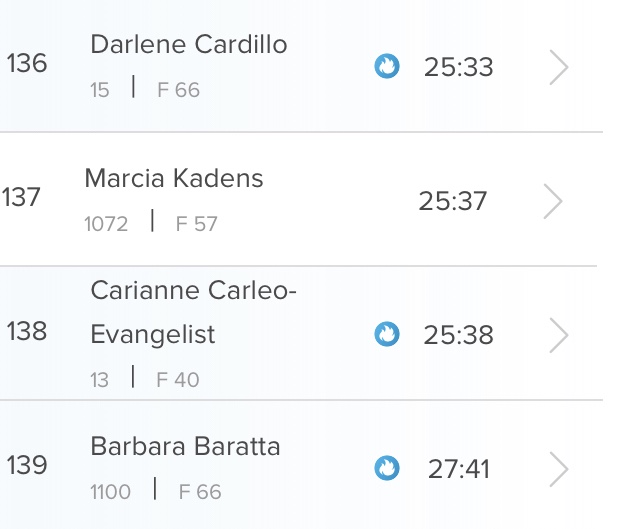This screenshot has height=529, width=623.
Task: Select place number 136
Action: pyautogui.click(x=26, y=64)
